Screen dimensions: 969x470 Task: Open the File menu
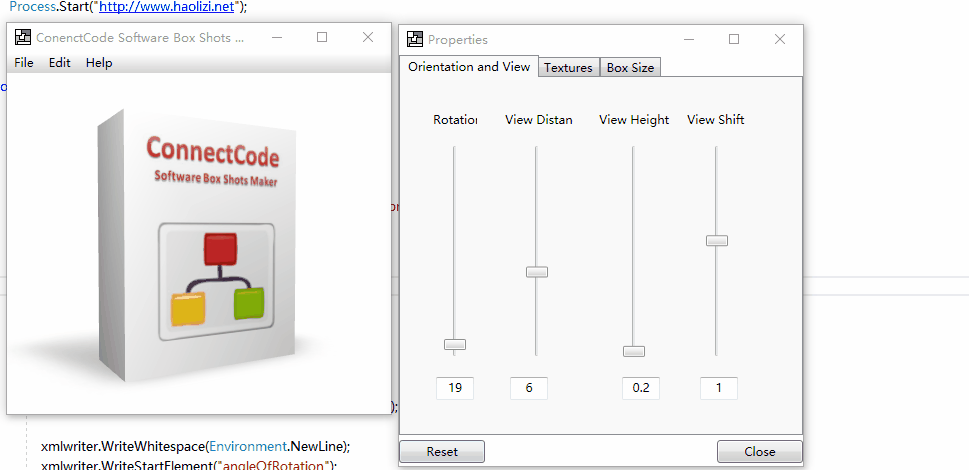[x=23, y=63]
